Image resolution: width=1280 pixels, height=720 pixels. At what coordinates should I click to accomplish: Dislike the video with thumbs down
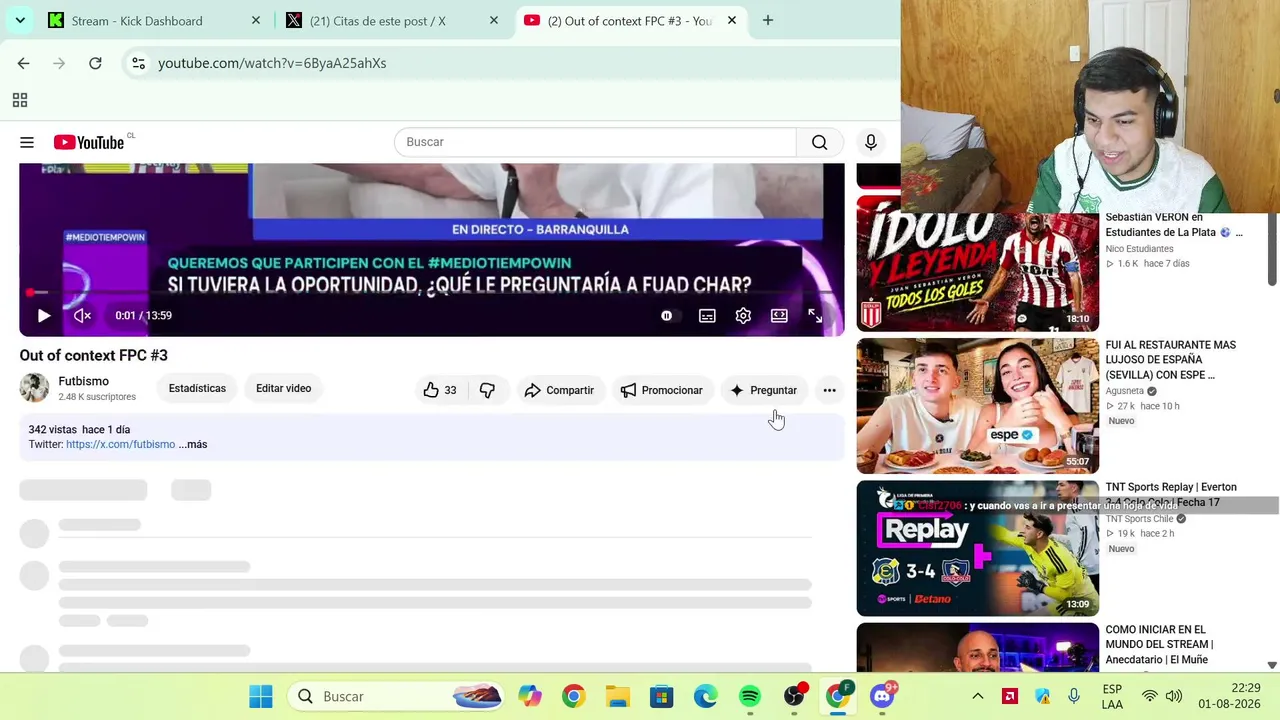point(487,390)
